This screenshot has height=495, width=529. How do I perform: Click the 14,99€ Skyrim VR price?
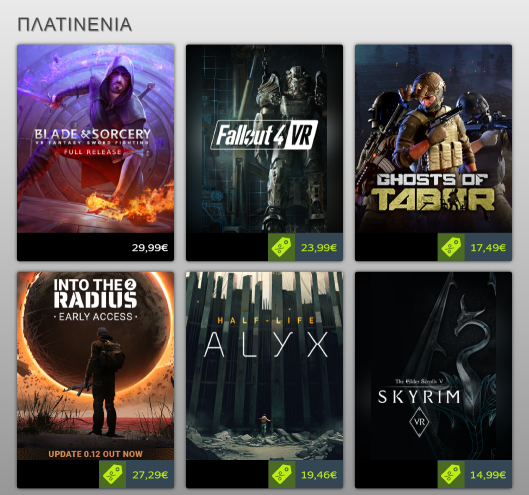pos(488,475)
